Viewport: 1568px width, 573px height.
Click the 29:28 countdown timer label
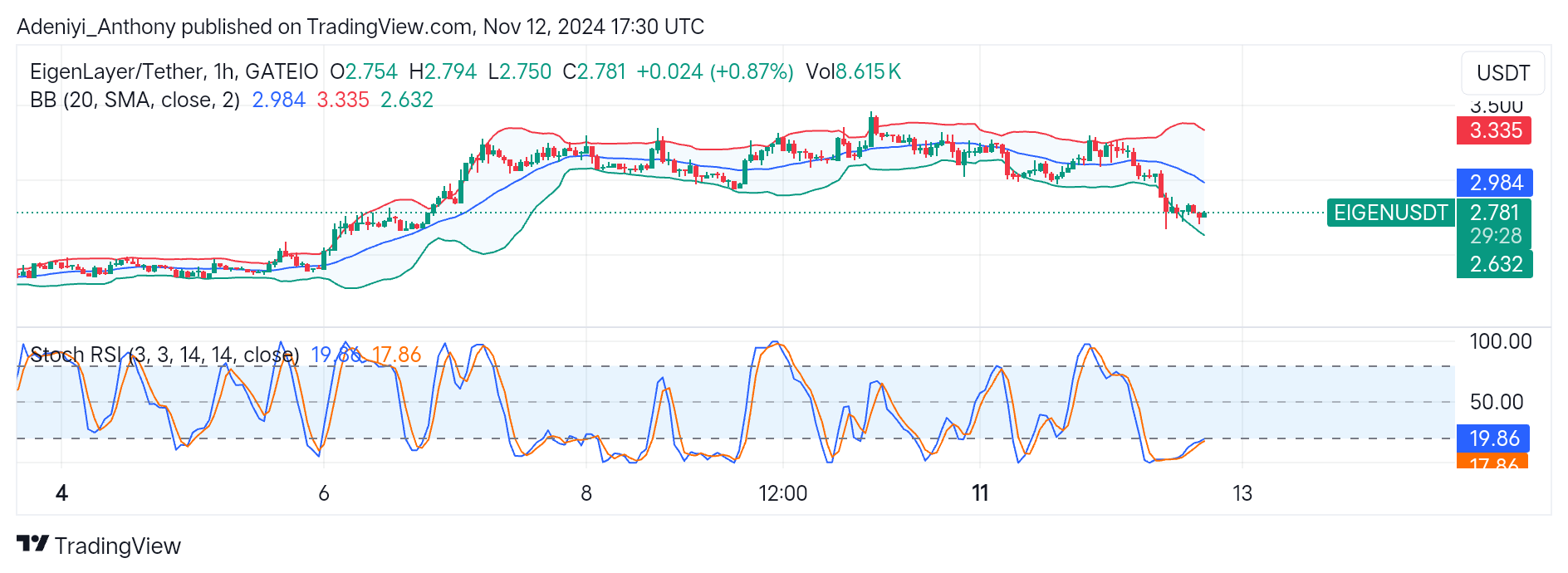(x=1496, y=237)
